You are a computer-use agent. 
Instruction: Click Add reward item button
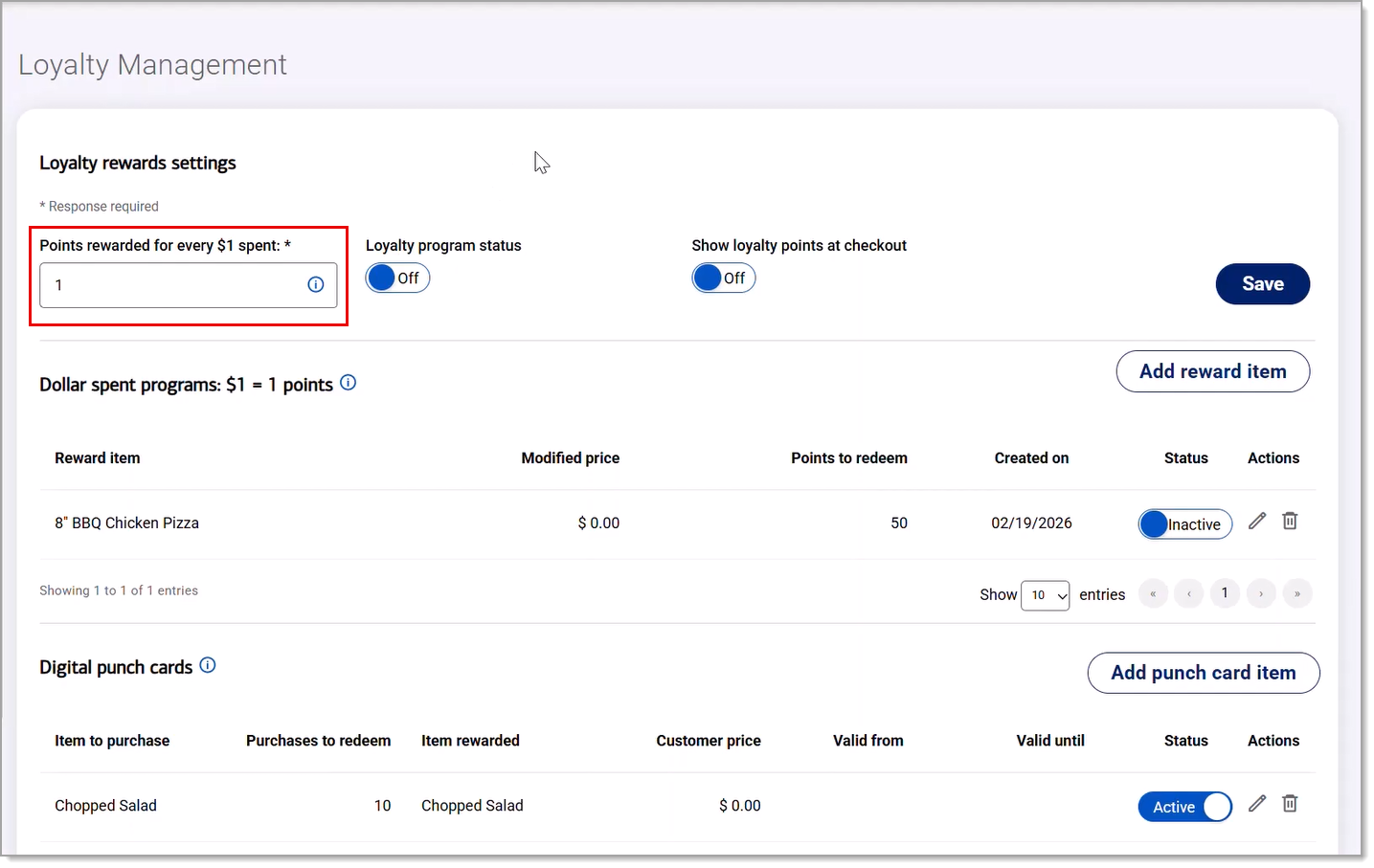pos(1213,371)
